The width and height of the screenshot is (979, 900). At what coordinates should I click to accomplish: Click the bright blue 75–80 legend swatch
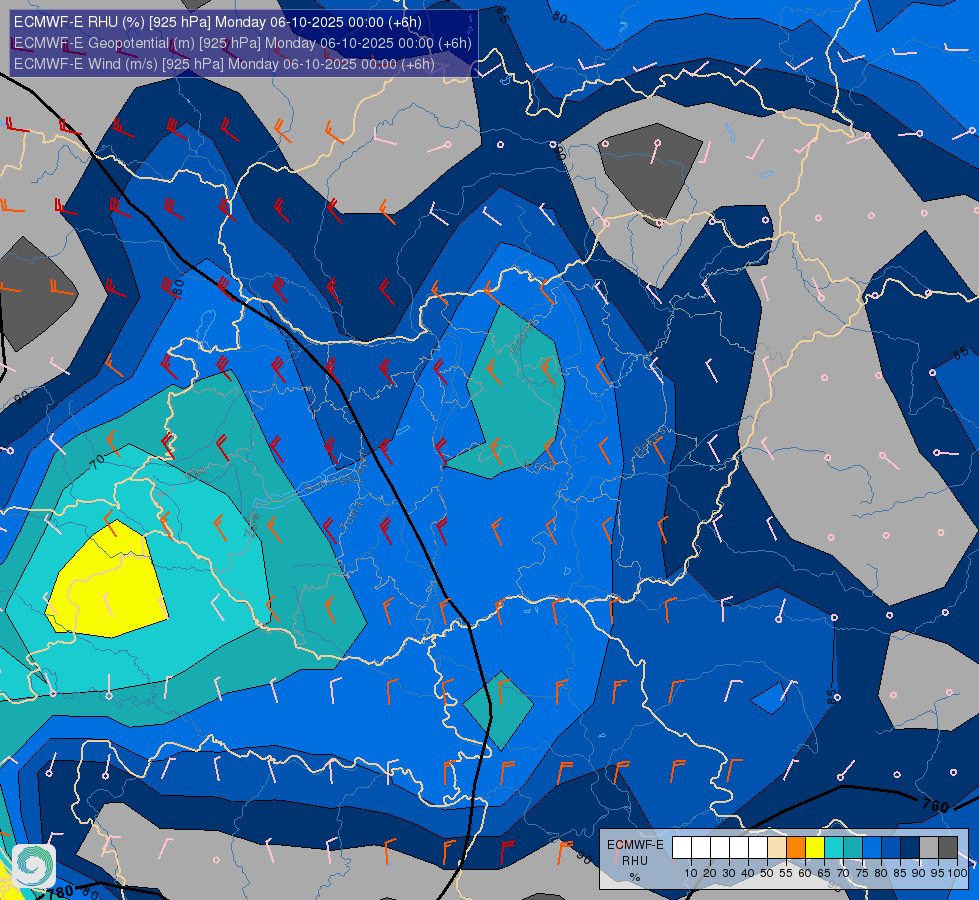[x=872, y=848]
